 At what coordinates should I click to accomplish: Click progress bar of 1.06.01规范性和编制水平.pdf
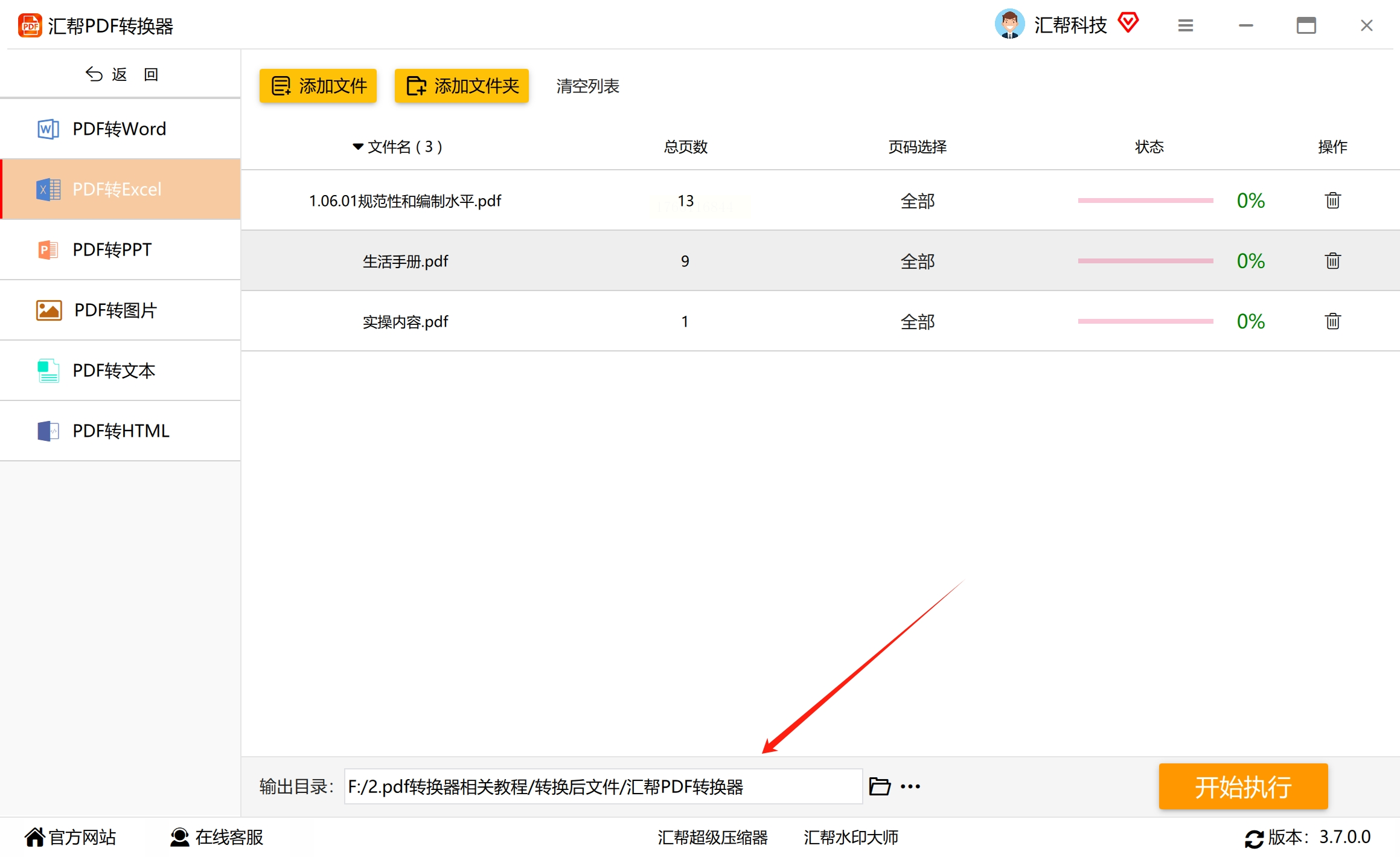1145,201
